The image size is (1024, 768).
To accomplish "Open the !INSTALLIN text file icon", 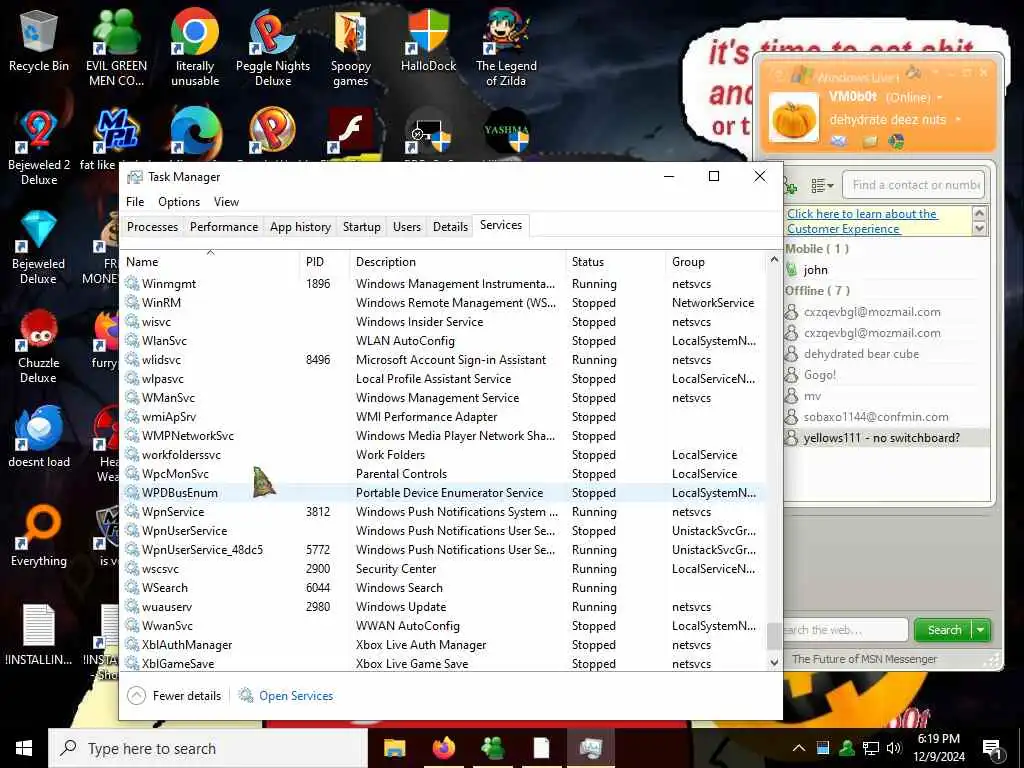I will [x=39, y=635].
